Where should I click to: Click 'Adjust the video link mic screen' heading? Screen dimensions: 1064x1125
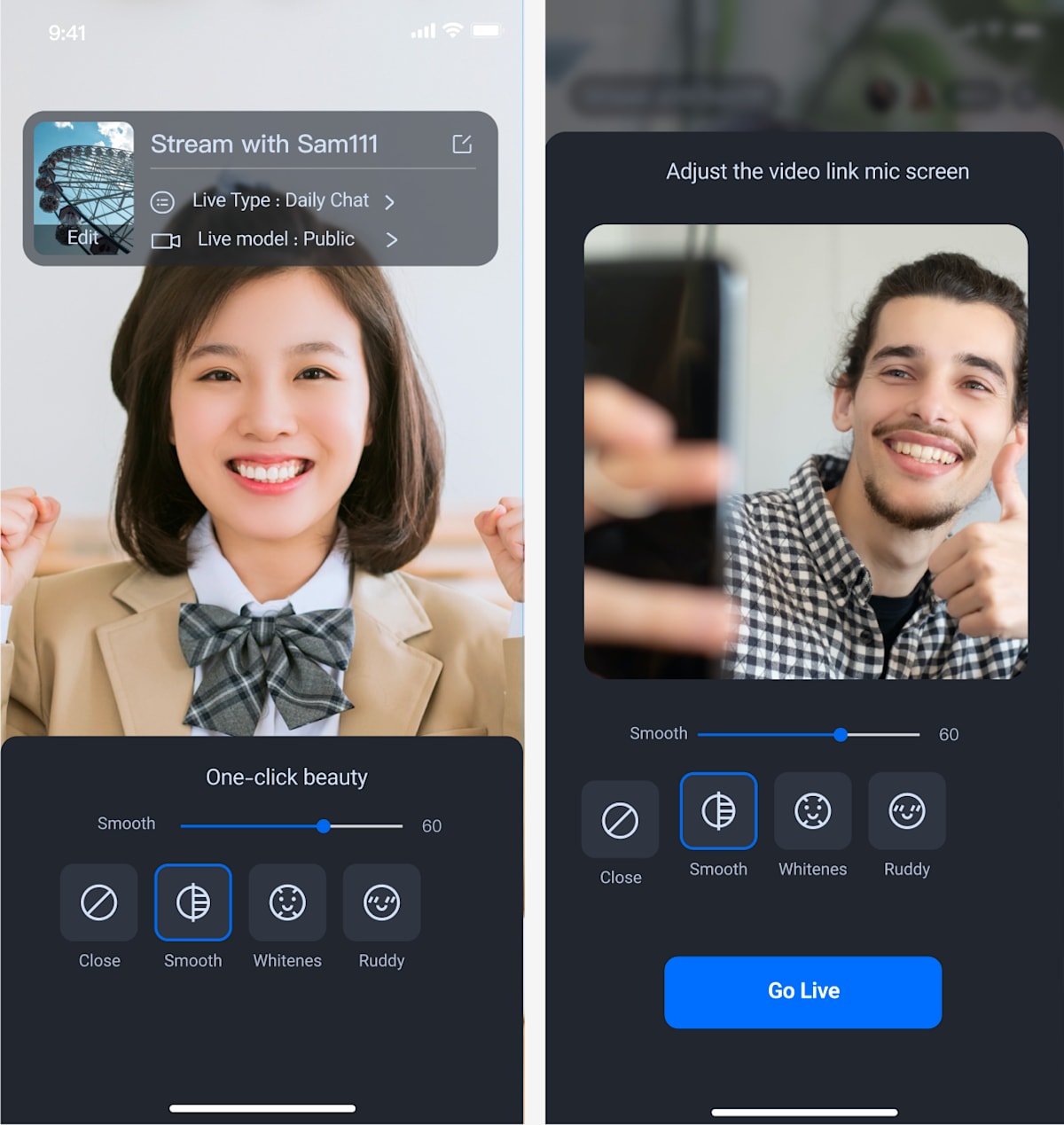[818, 171]
